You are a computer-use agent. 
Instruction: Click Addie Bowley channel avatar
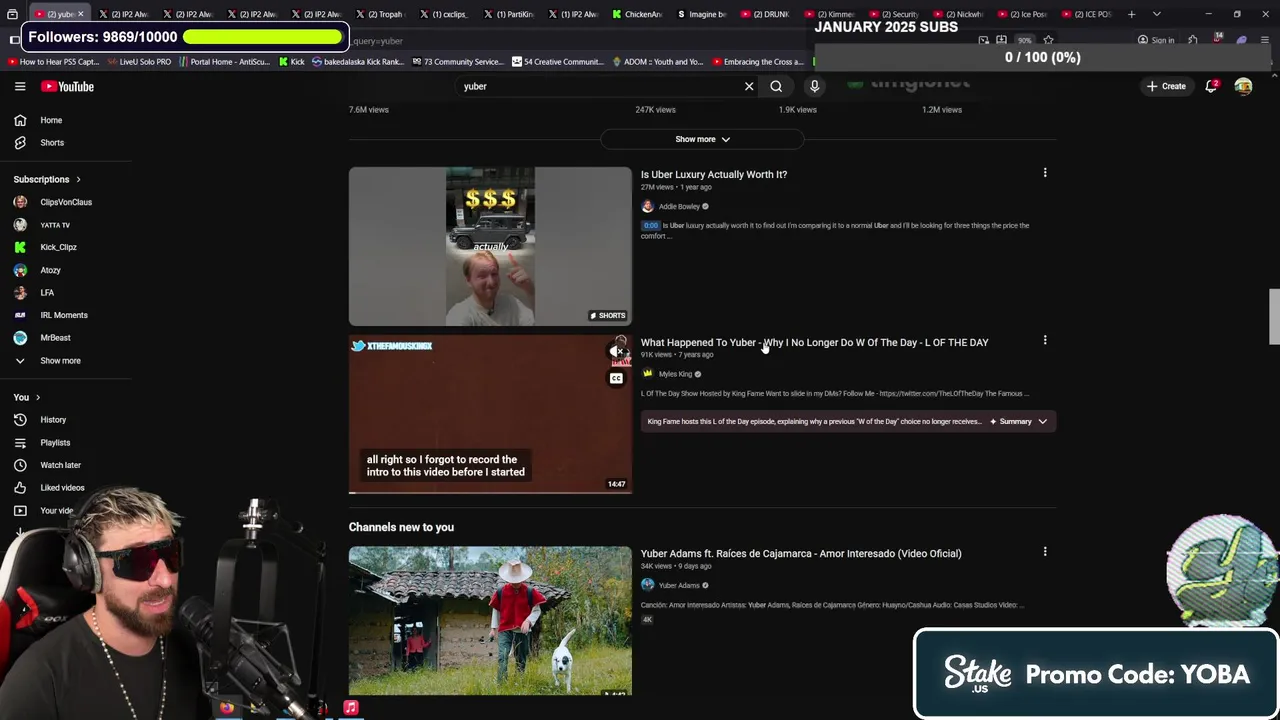(x=647, y=207)
